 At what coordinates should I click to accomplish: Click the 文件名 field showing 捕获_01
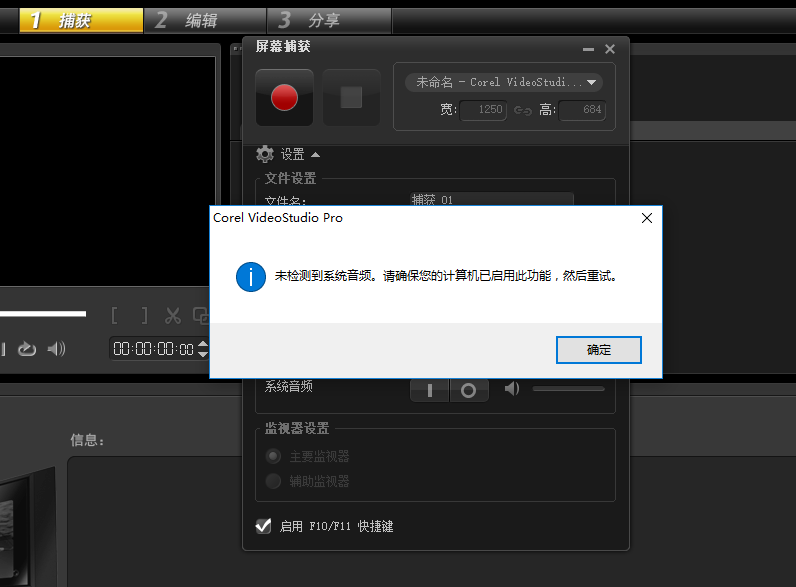point(491,200)
